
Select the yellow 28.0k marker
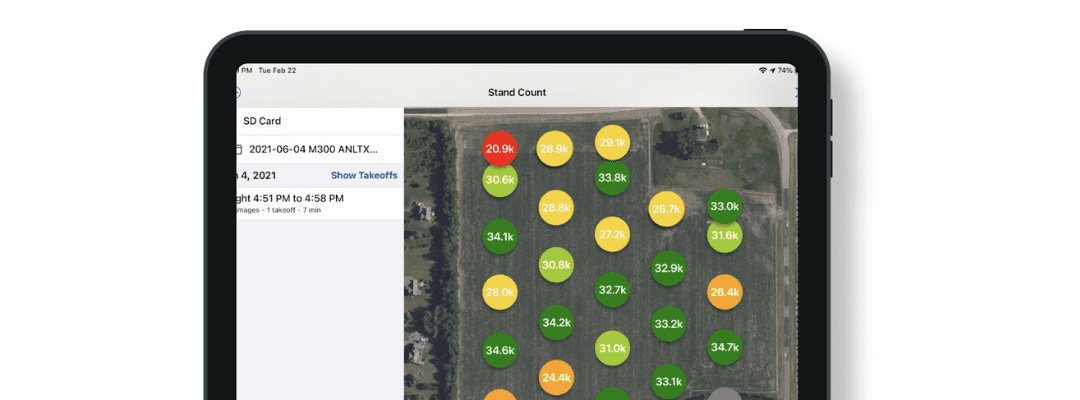click(500, 293)
